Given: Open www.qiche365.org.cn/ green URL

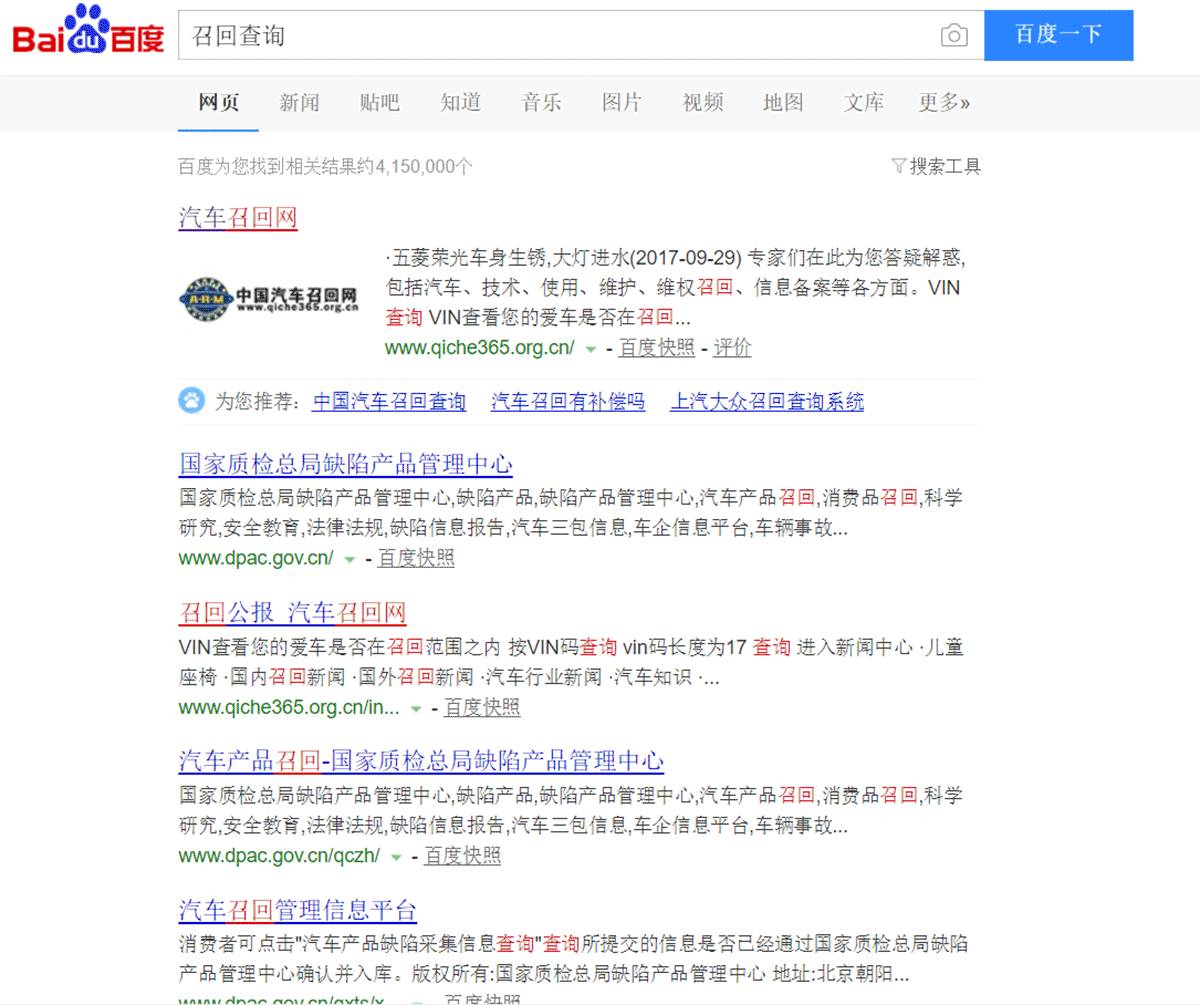Looking at the screenshot, I should (480, 348).
